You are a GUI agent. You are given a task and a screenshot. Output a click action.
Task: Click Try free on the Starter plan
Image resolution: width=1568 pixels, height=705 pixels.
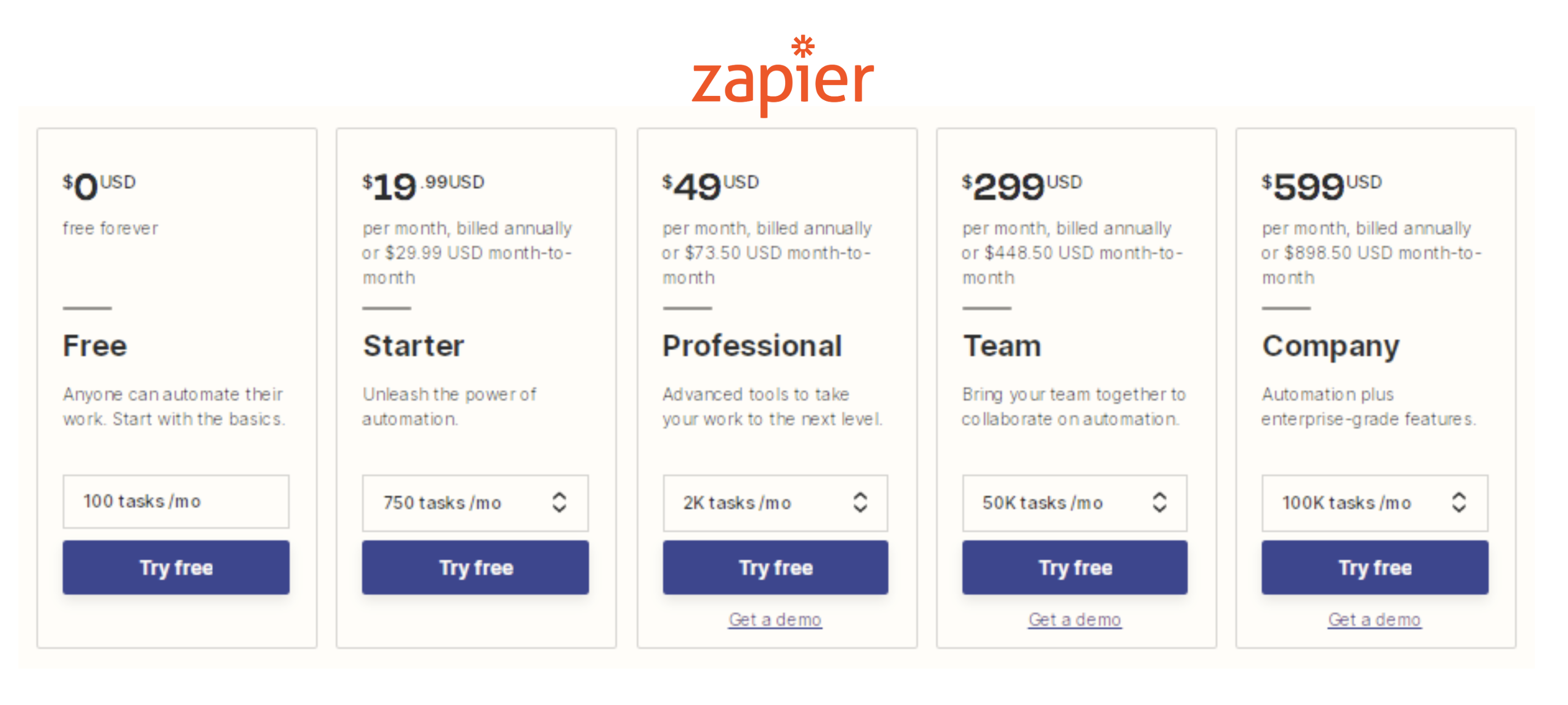(x=475, y=567)
